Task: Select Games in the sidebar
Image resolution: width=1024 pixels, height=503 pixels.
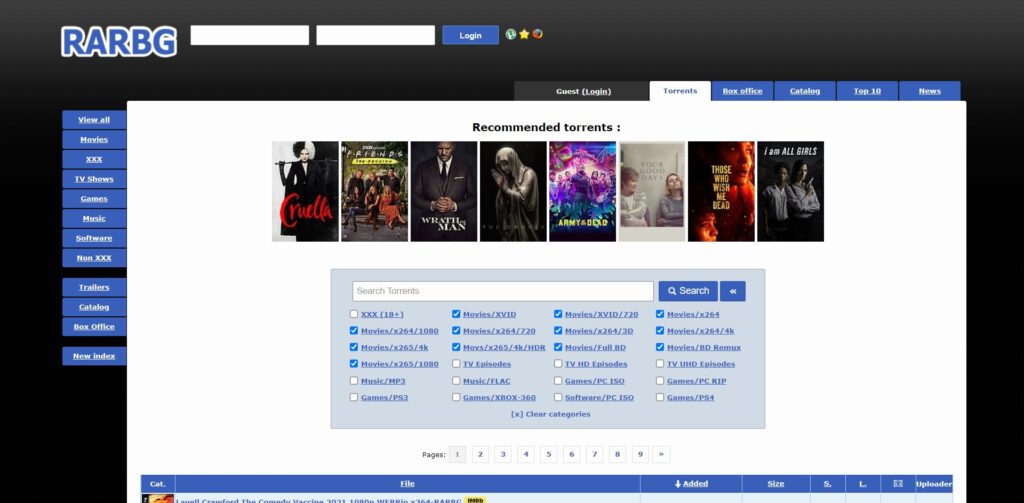Action: (x=94, y=199)
